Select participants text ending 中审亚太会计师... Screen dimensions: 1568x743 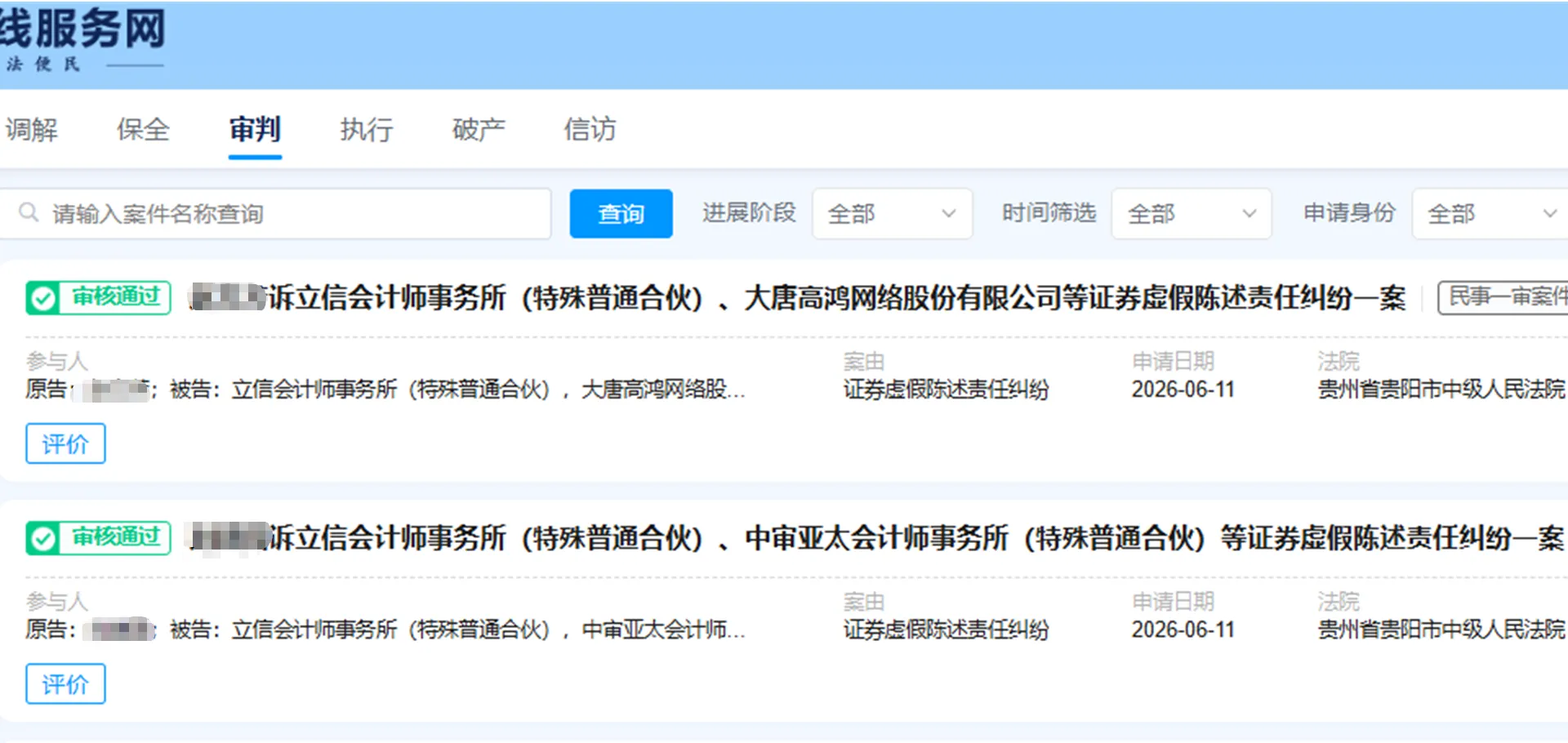(385, 630)
